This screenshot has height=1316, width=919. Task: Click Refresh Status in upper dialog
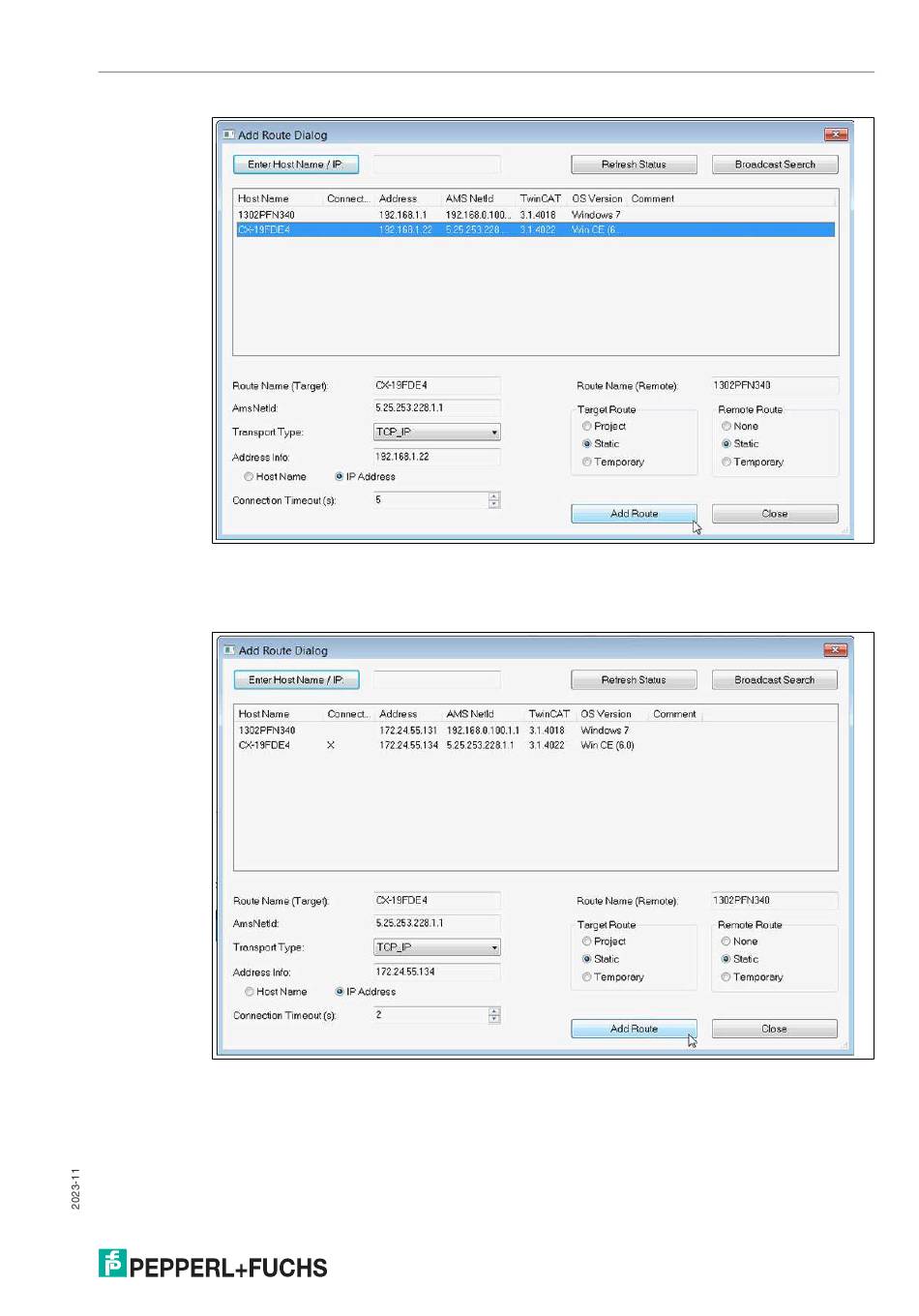(634, 164)
